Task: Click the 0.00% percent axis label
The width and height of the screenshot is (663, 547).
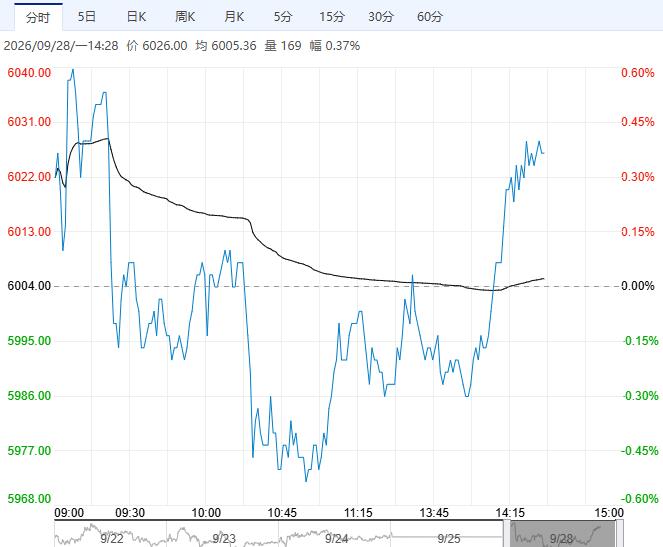Action: coord(638,286)
